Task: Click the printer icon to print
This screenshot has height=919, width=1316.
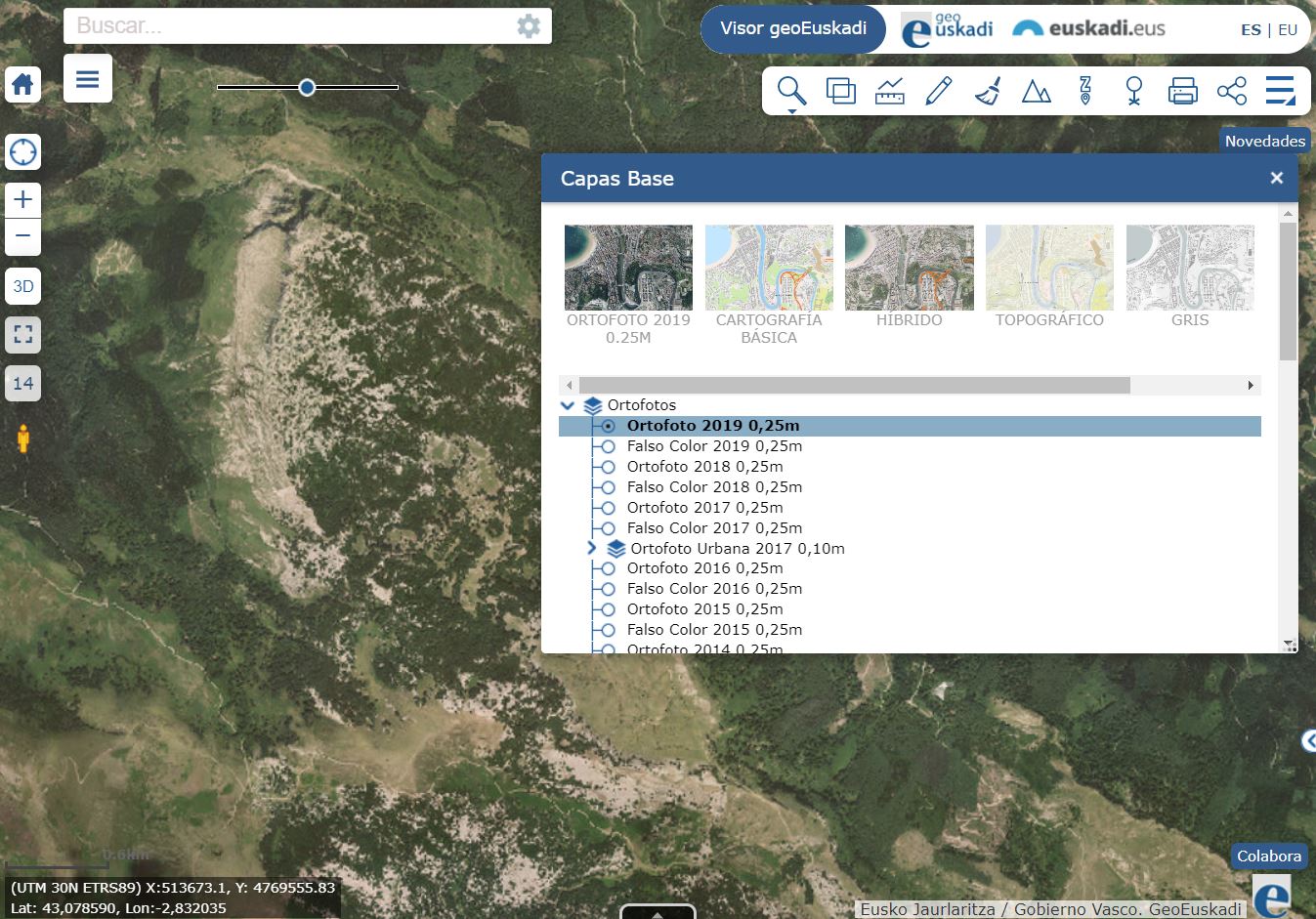Action: [1182, 91]
